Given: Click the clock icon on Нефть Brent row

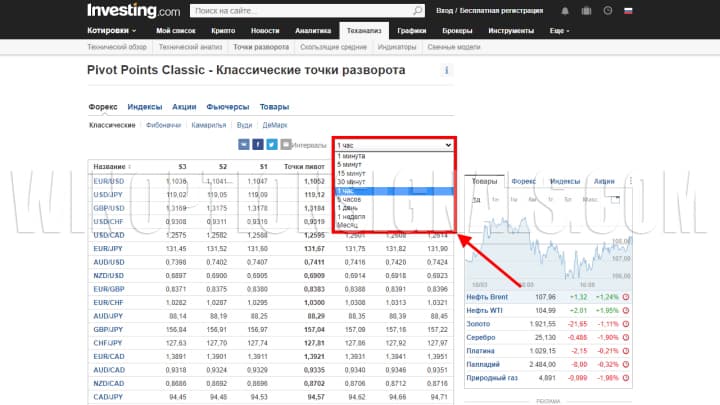Looking at the screenshot, I should click(626, 297).
